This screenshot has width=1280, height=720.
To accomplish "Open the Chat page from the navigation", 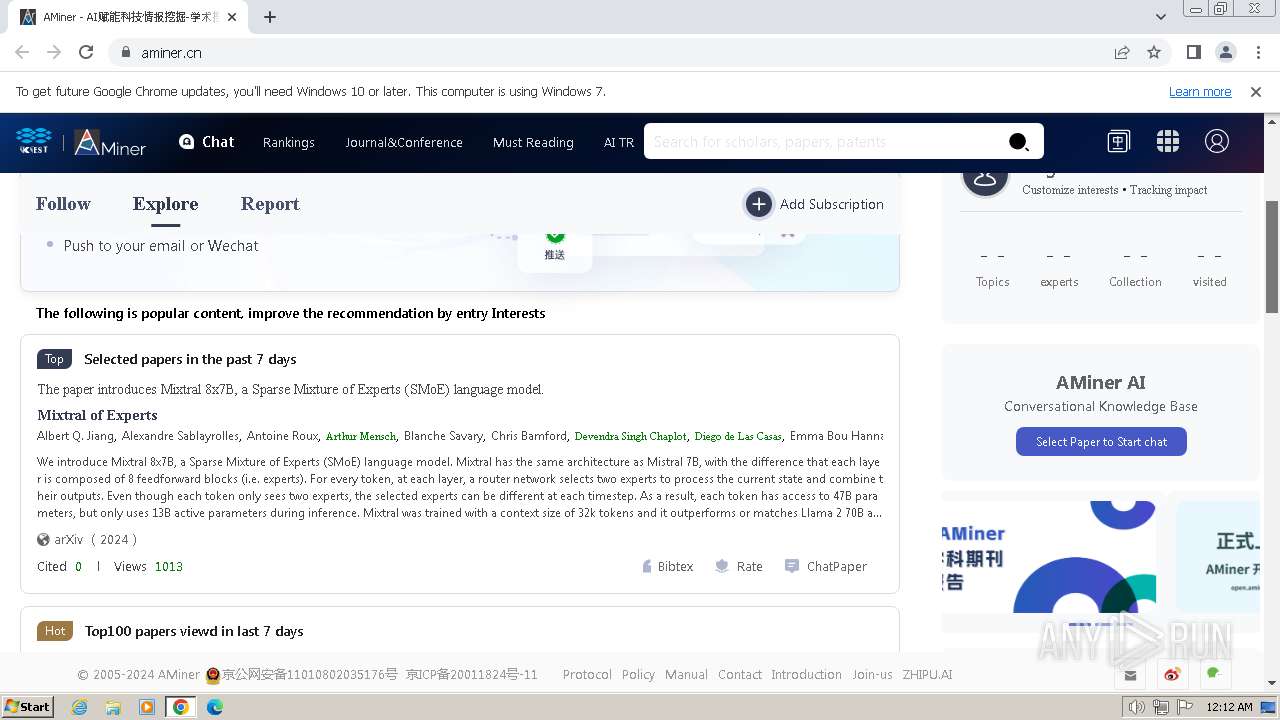I will tap(206, 142).
